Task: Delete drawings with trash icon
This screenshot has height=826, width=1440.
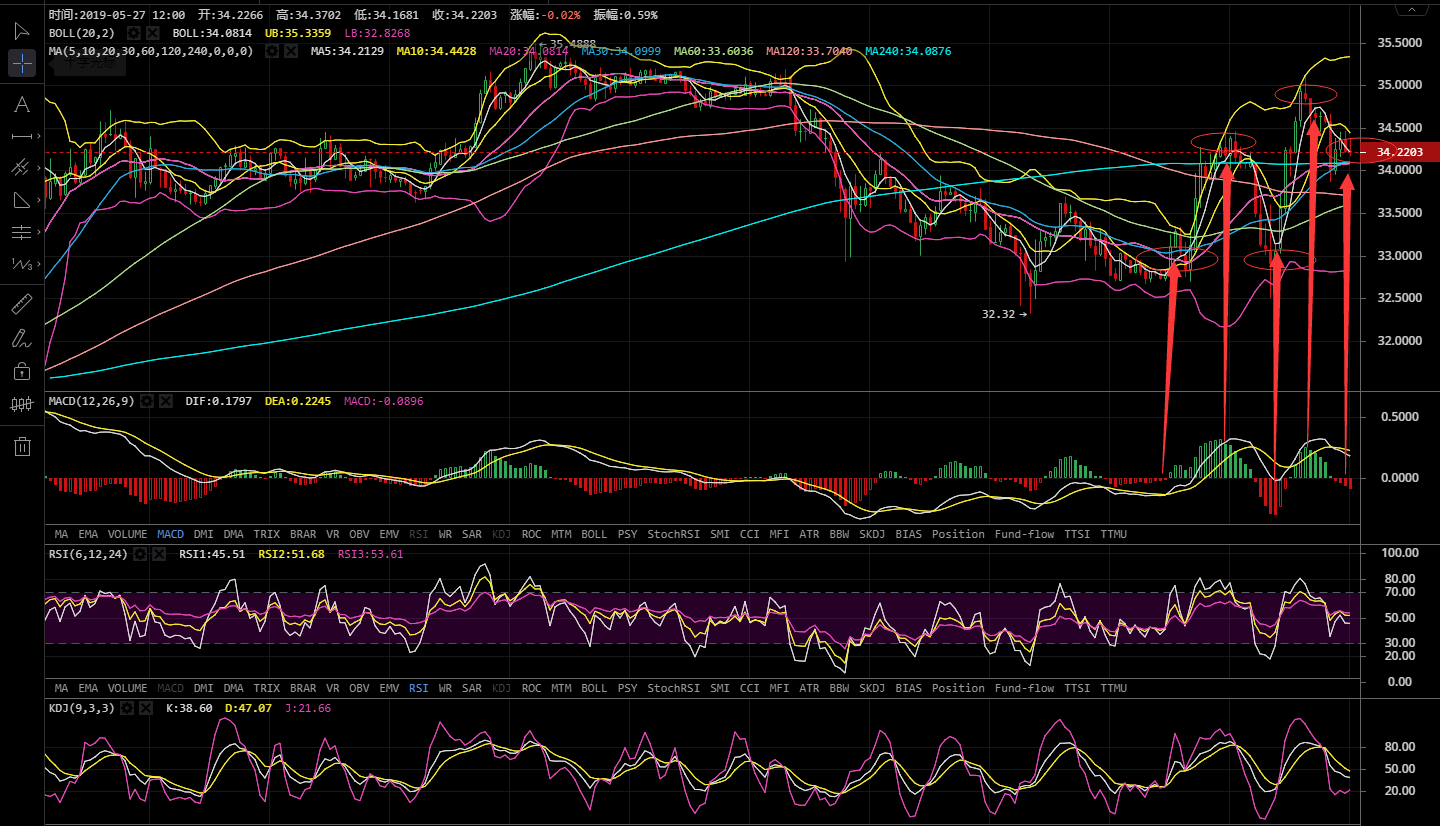Action: click(22, 445)
